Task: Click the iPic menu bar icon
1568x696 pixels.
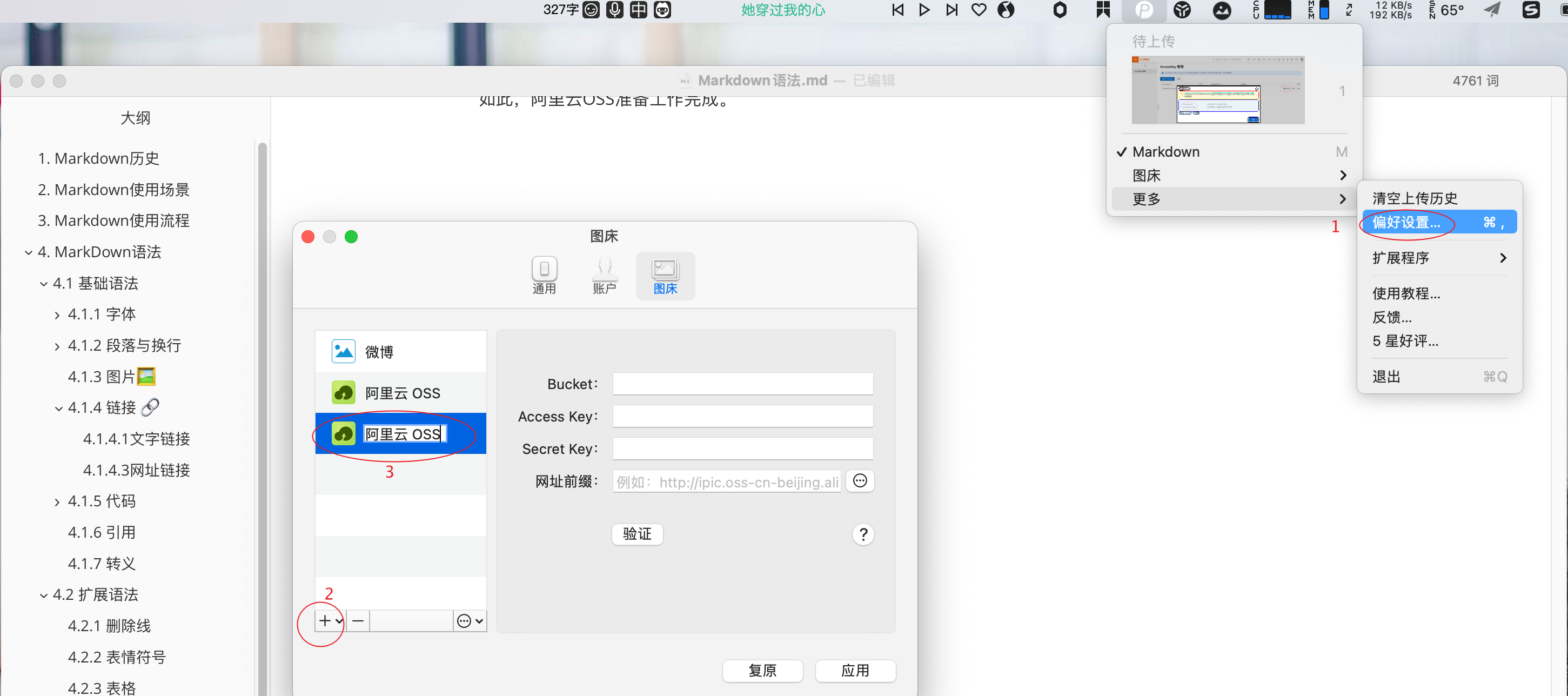Action: coord(1144,10)
